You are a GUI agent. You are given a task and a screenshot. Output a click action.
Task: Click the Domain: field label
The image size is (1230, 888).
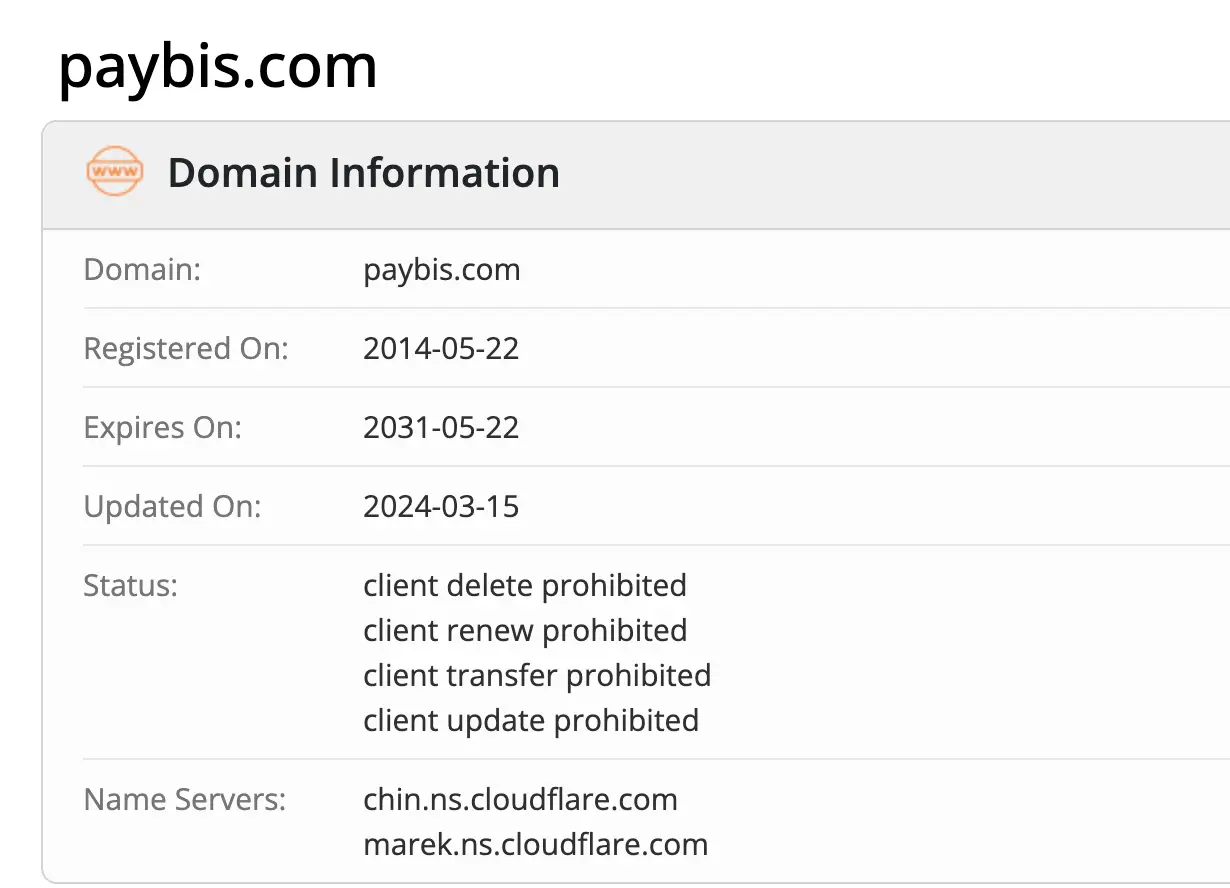pyautogui.click(x=142, y=270)
